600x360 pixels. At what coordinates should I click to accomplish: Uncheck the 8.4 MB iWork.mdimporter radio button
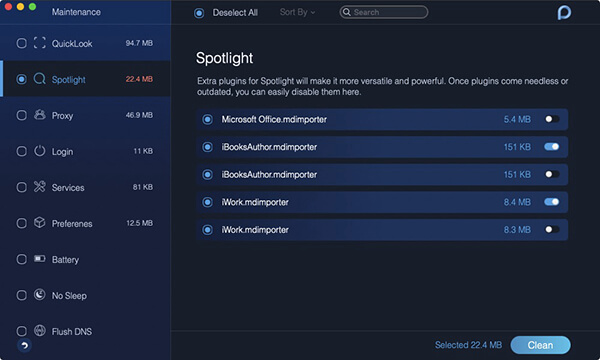click(207, 202)
